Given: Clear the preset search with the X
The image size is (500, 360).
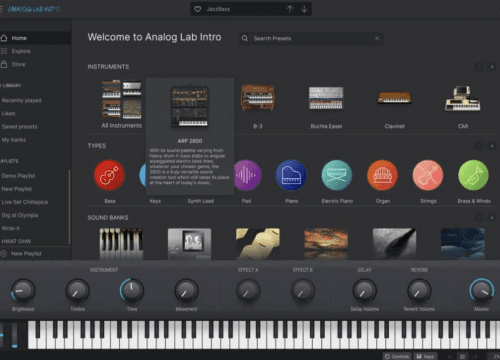Looking at the screenshot, I should (377, 38).
